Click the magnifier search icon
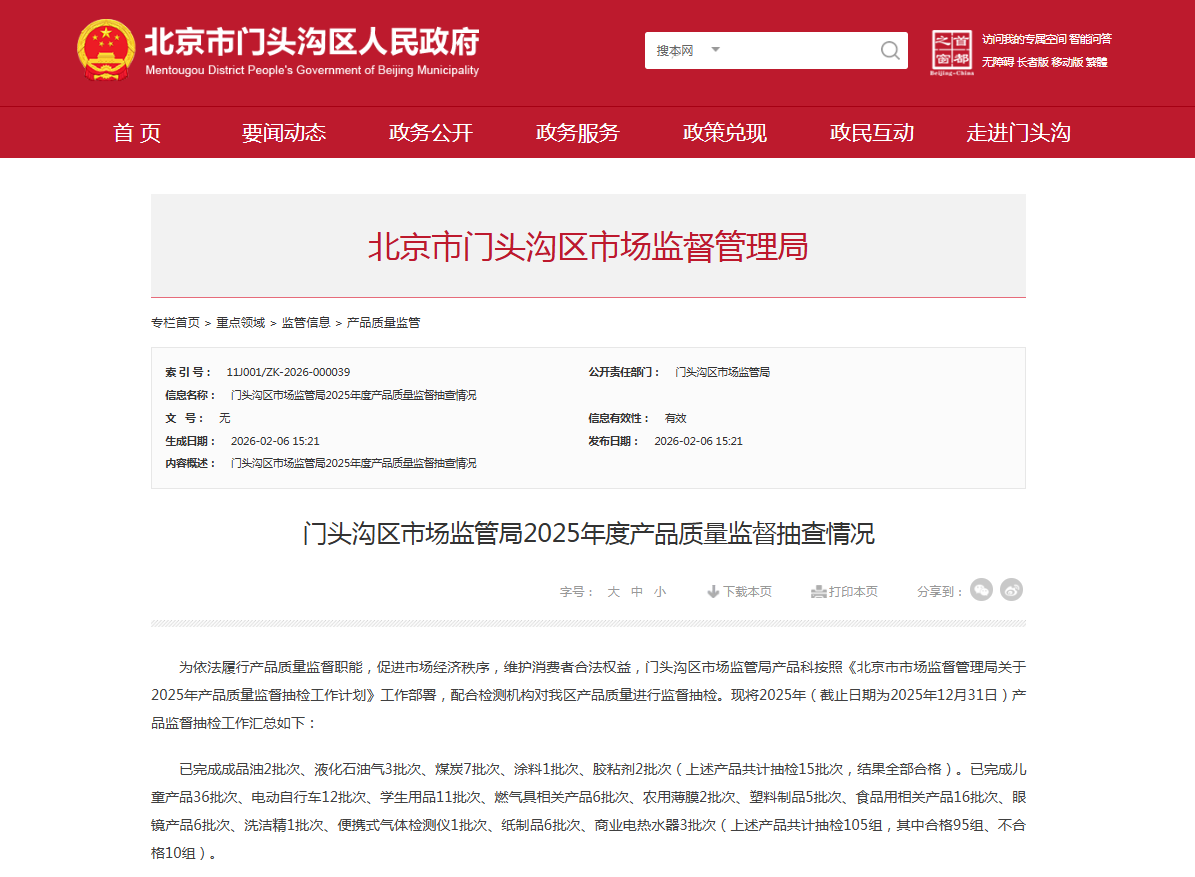The height and width of the screenshot is (877, 1195). pos(889,51)
